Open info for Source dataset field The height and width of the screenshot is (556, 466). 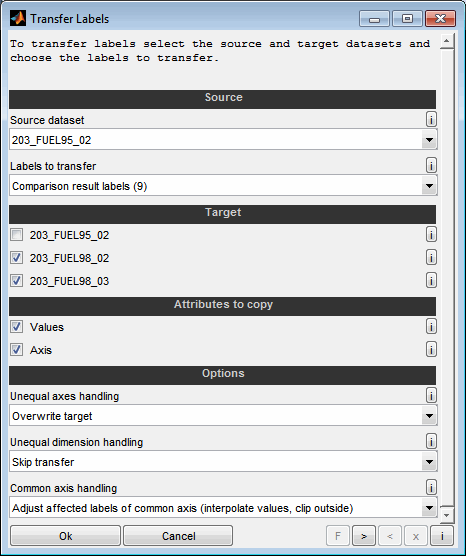pos(431,119)
